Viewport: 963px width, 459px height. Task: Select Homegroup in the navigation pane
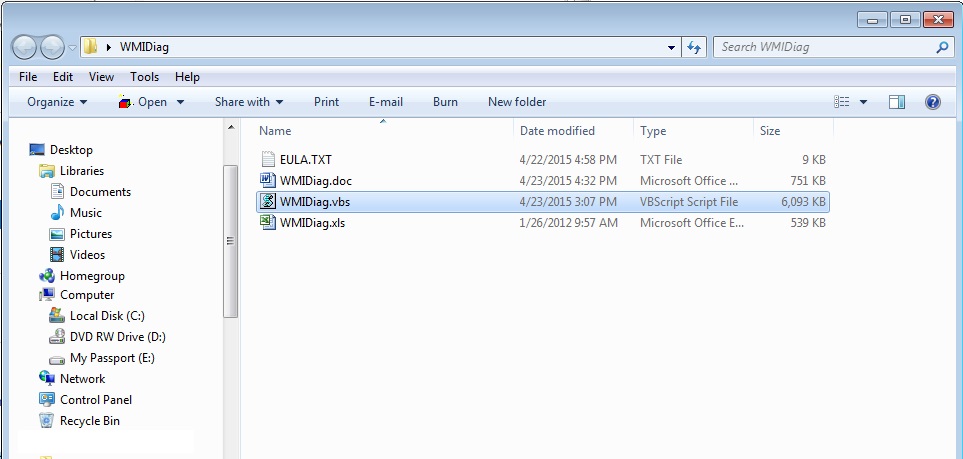(x=92, y=276)
